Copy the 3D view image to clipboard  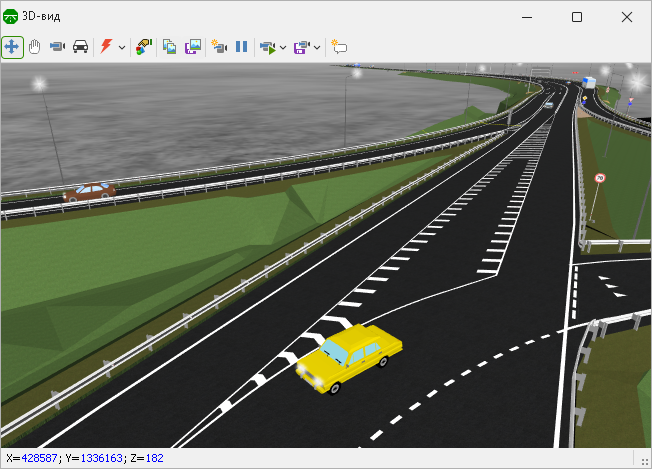pos(170,47)
